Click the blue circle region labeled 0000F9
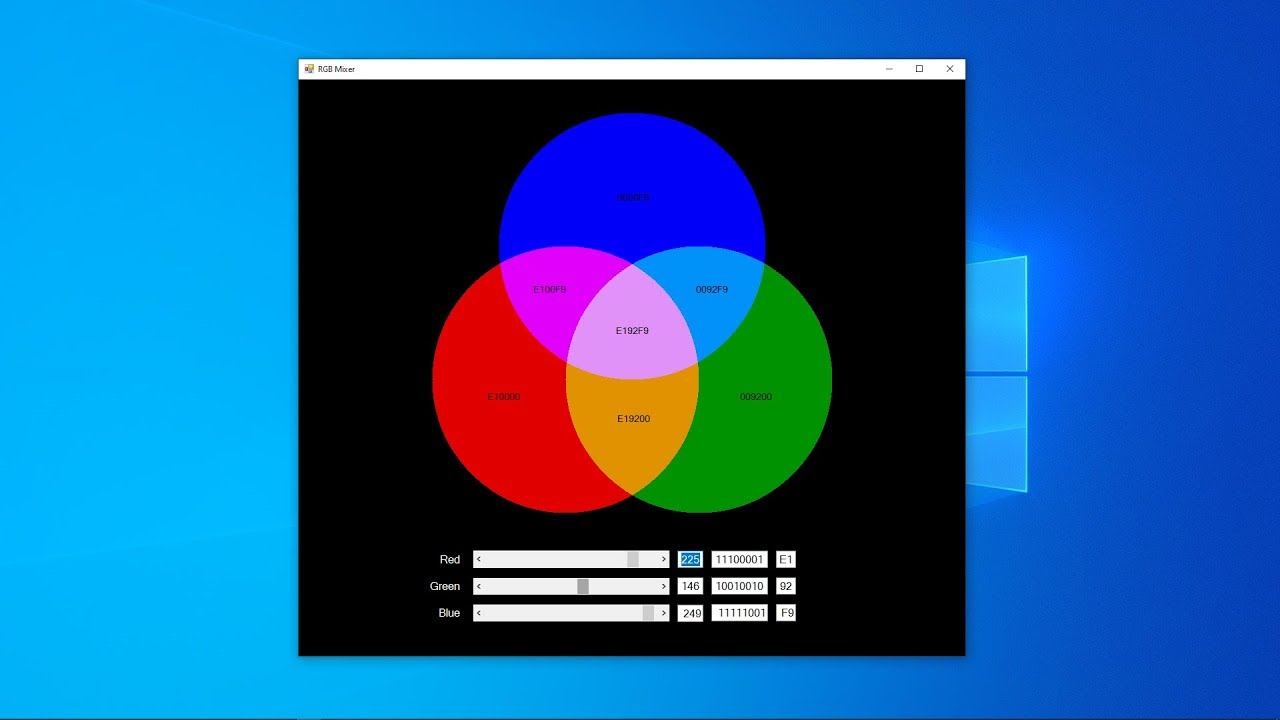 (x=630, y=197)
